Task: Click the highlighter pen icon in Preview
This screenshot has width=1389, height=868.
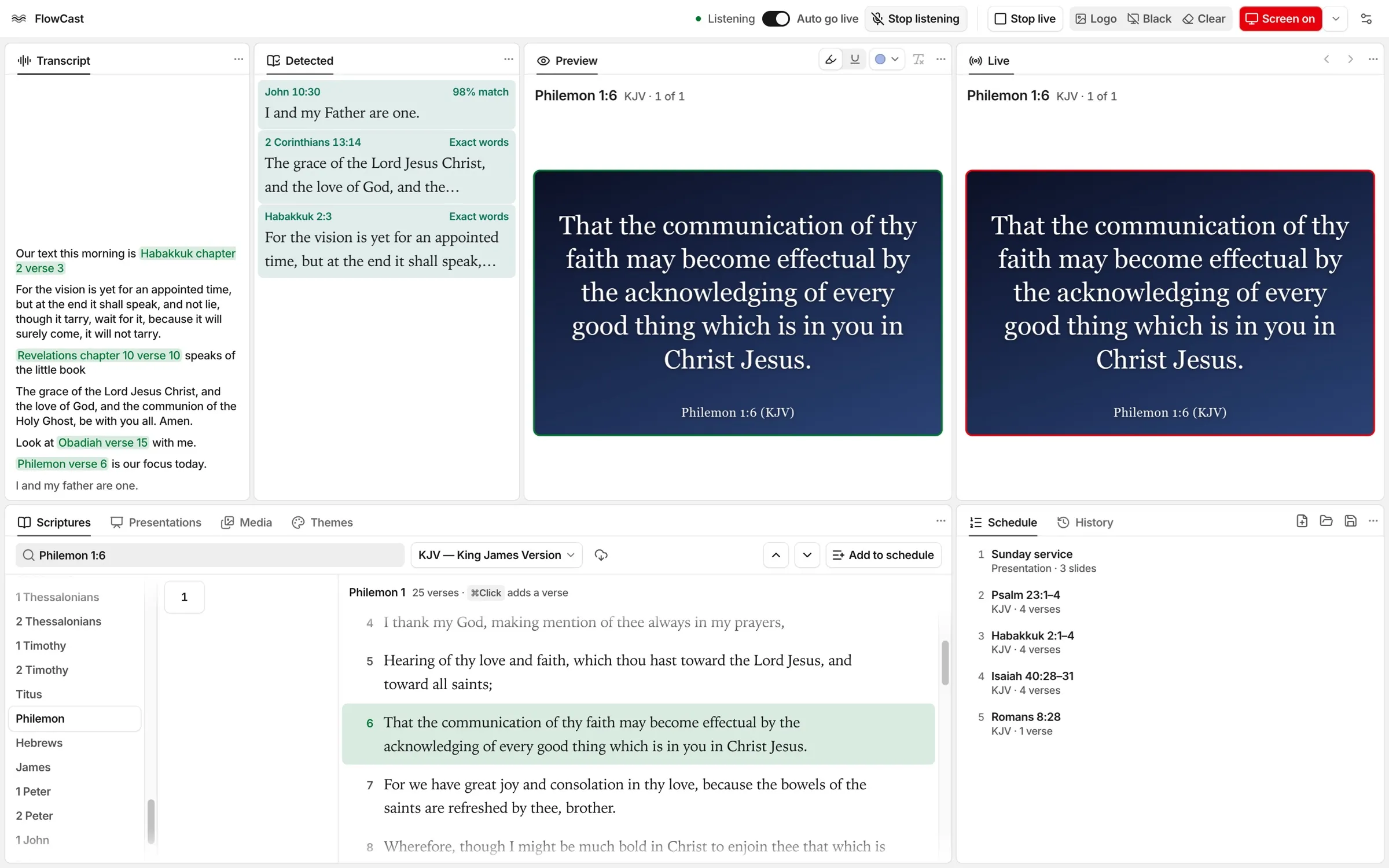Action: pyautogui.click(x=831, y=60)
